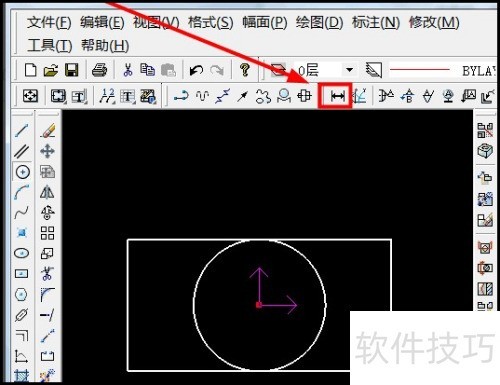Click the colorful grid library icon

(148, 97)
